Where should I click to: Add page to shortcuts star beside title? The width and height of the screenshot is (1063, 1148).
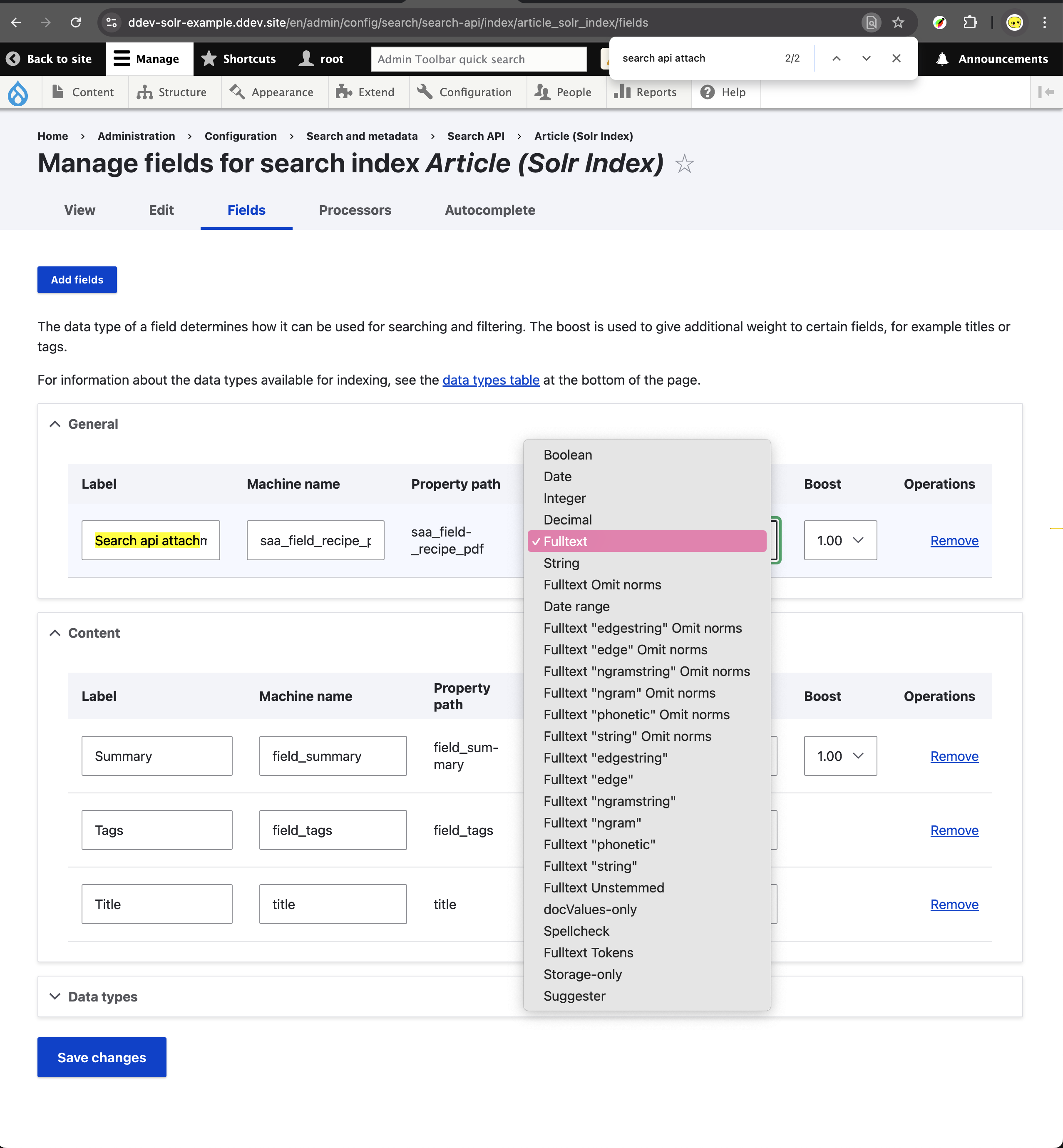684,164
